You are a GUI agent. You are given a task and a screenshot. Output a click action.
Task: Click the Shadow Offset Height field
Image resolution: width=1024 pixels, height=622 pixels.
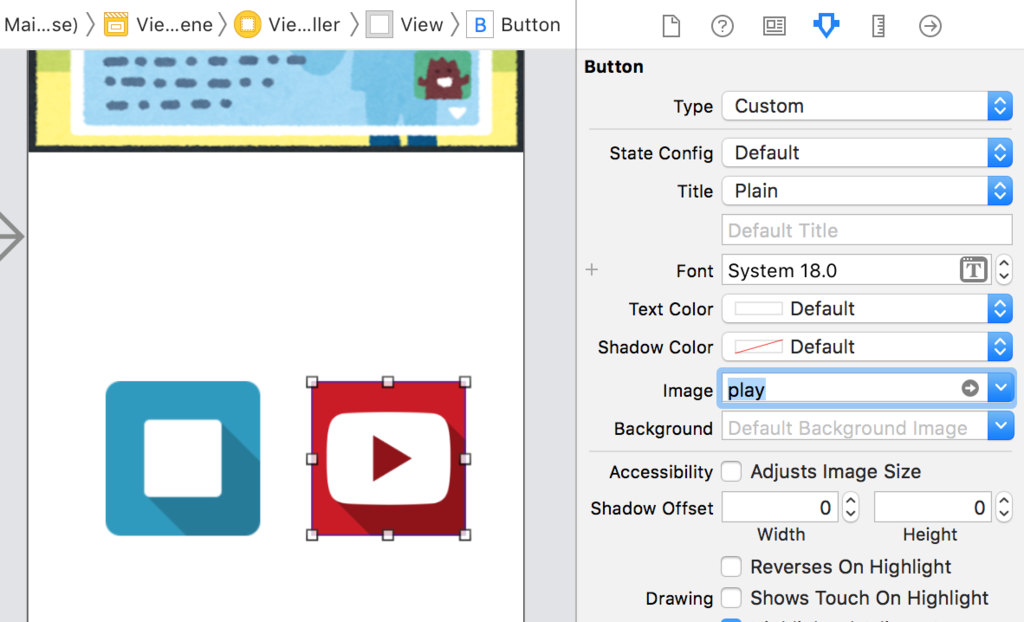[x=933, y=507]
